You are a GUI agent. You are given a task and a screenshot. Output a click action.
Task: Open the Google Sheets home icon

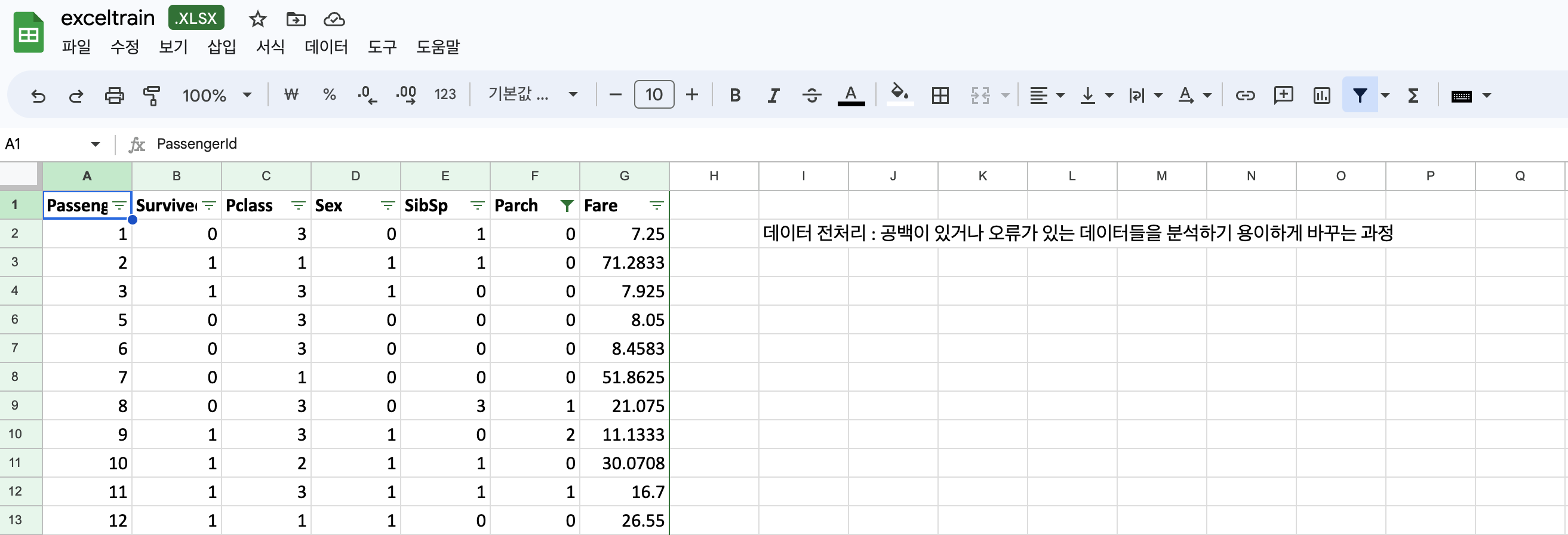click(29, 32)
